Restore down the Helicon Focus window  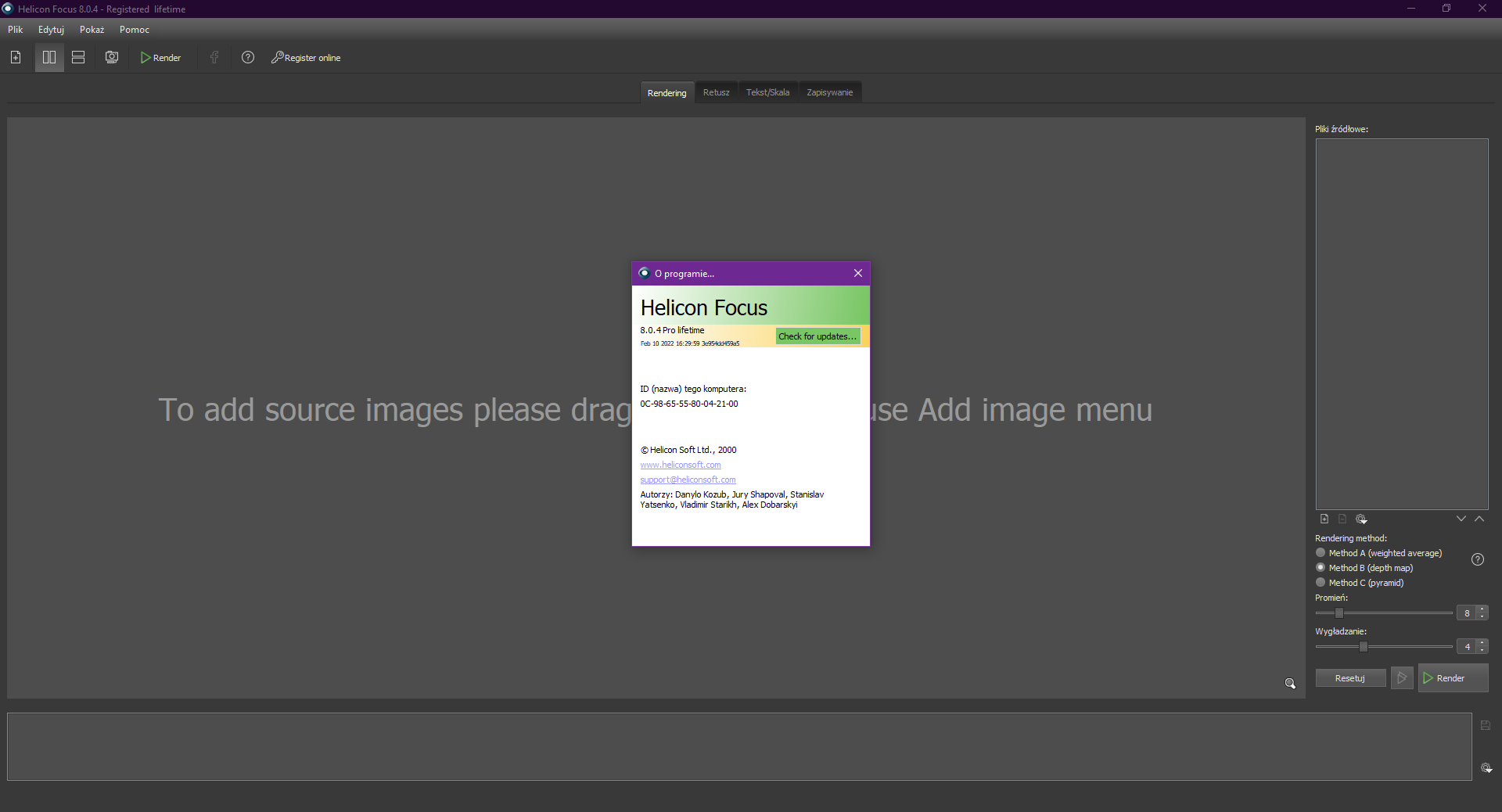click(1446, 9)
